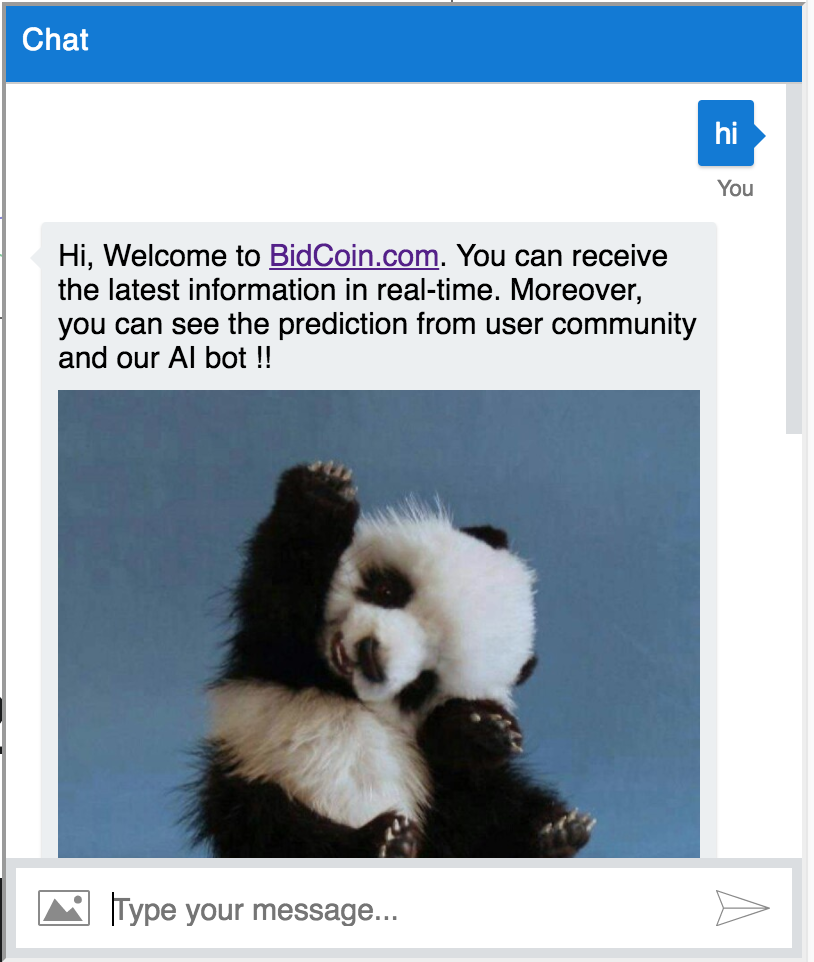Focus the 'Type your message...' field
The height and width of the screenshot is (962, 814).
point(405,909)
